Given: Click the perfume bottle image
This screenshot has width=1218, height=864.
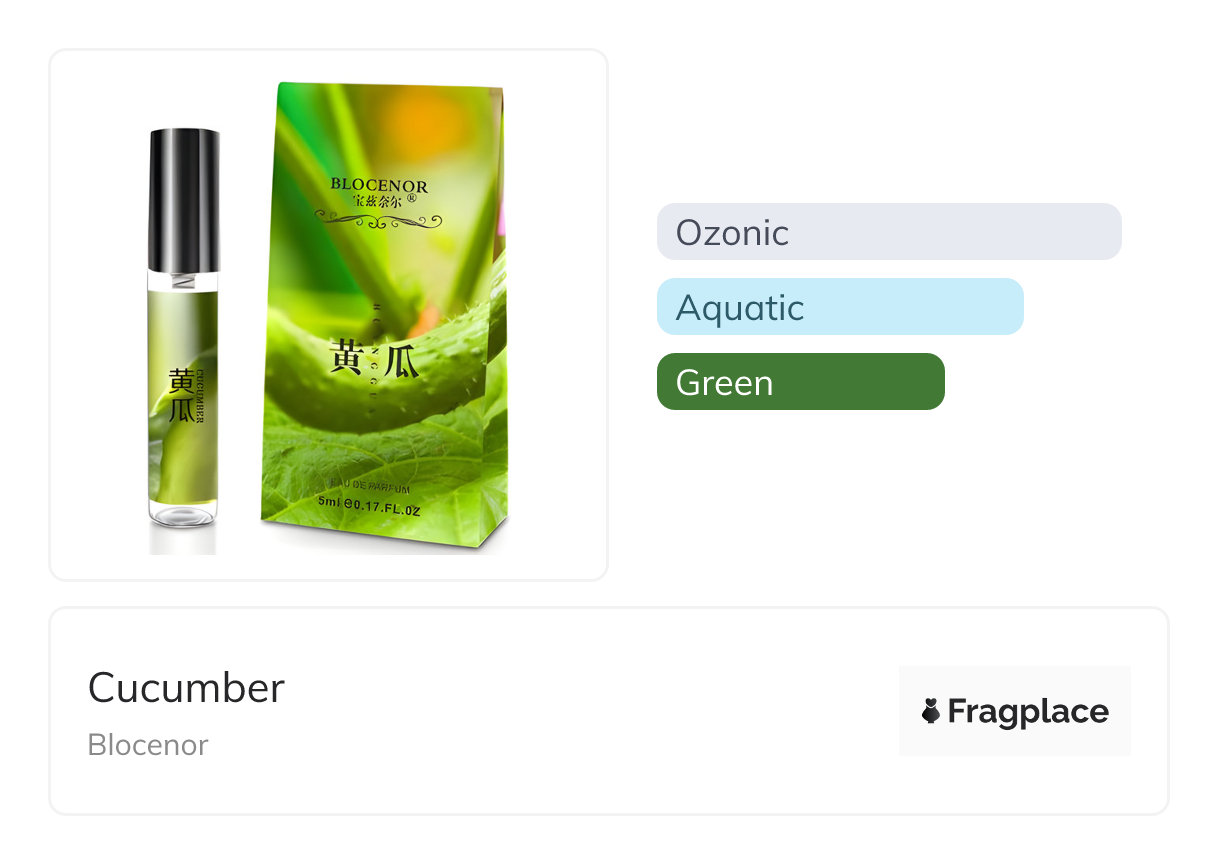Looking at the screenshot, I should 184,330.
